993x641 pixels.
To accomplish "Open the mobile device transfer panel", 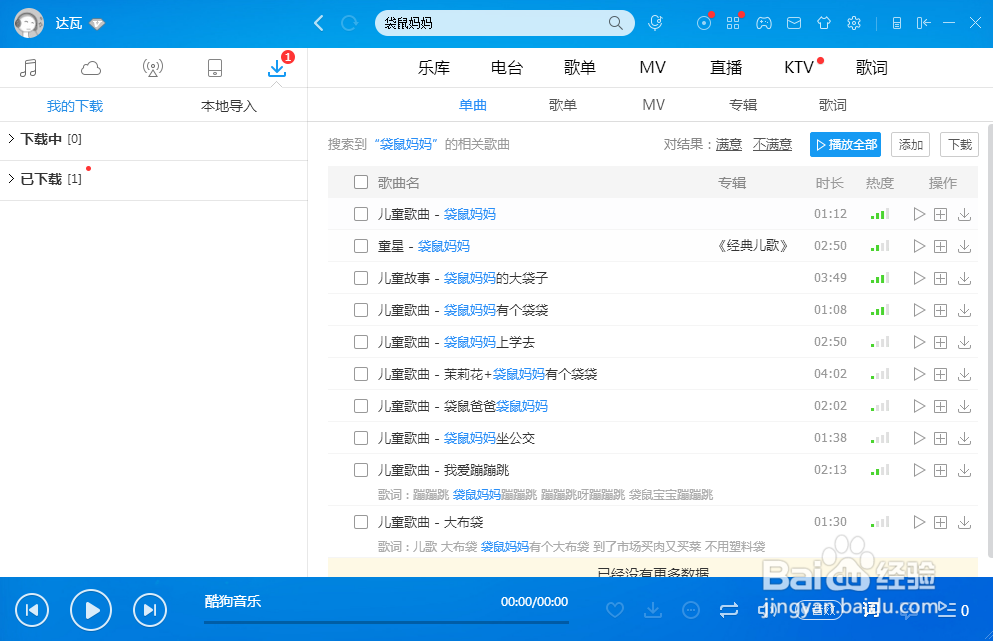I will coord(214,67).
